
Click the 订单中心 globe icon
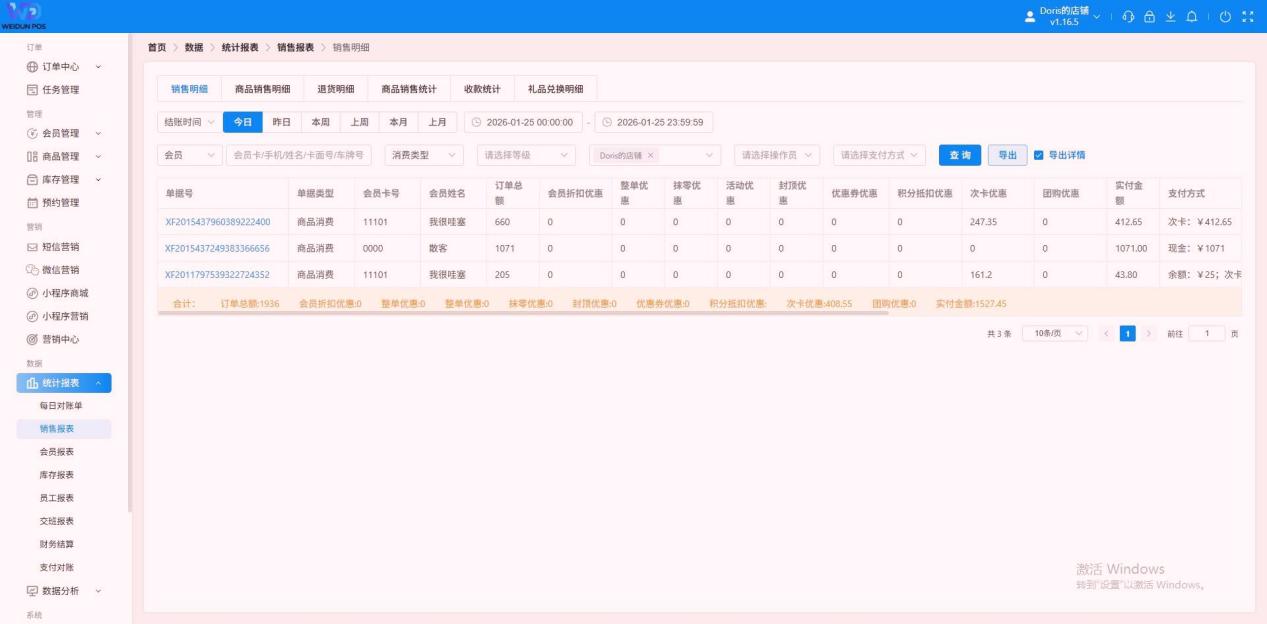(x=32, y=67)
